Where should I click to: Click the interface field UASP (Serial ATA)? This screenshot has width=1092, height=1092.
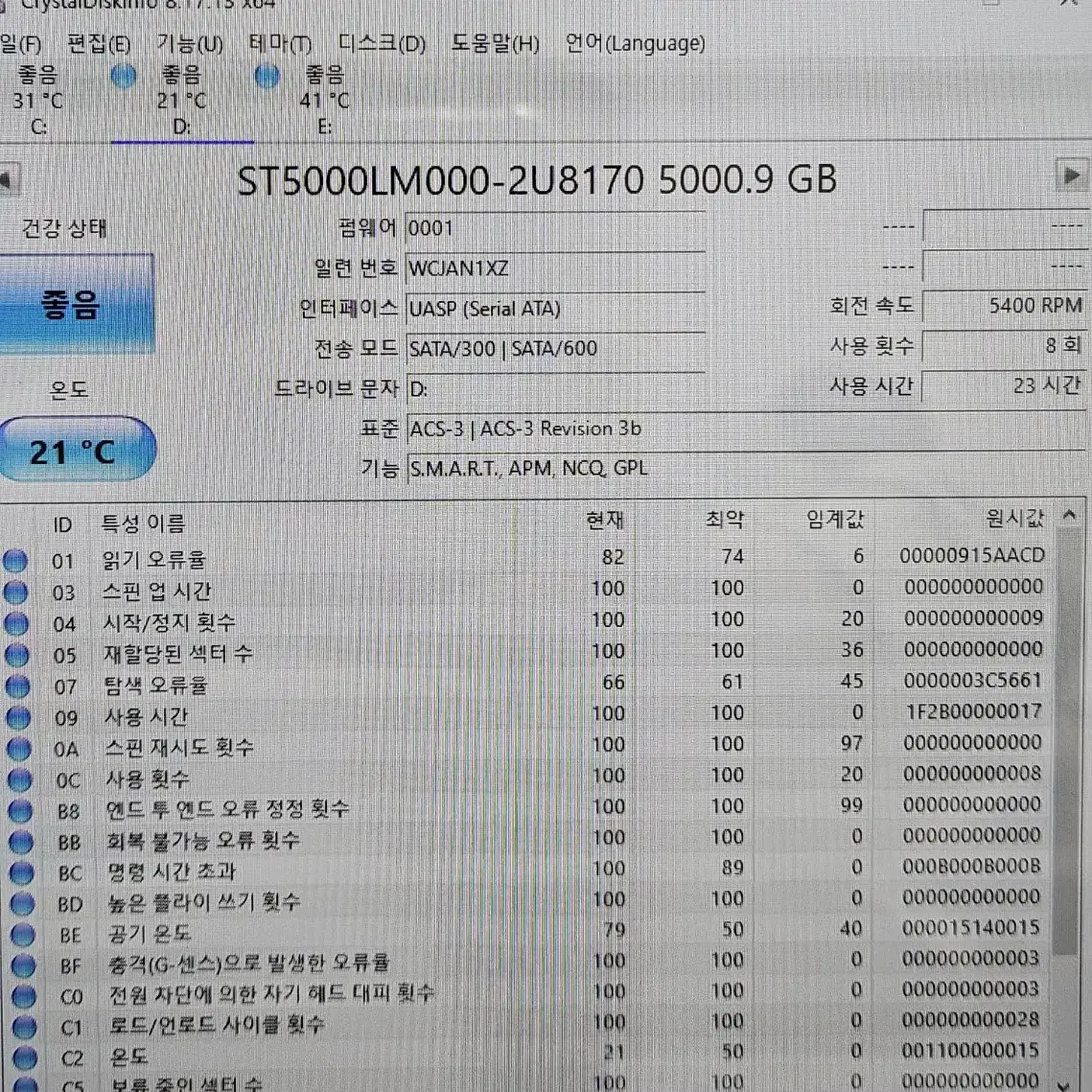point(555,308)
